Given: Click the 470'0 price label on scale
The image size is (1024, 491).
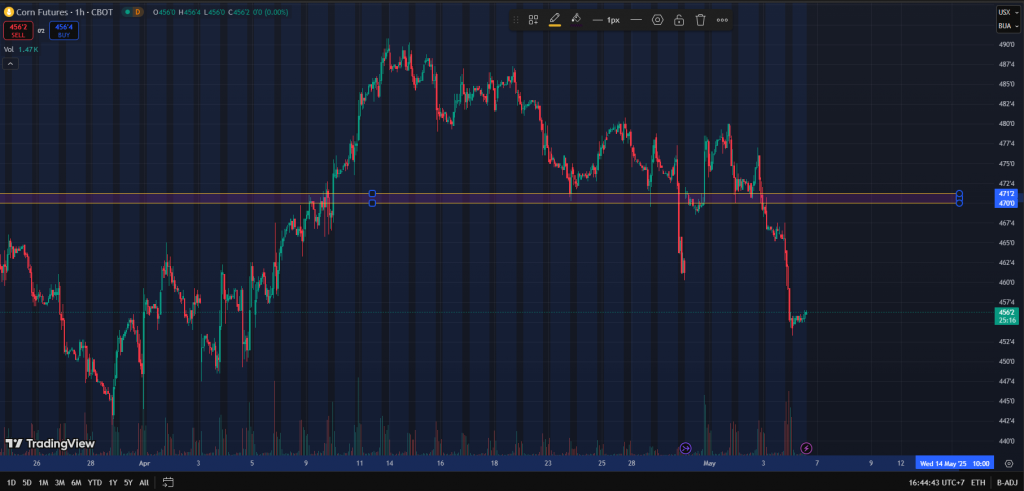Looking at the screenshot, I should coord(1004,203).
